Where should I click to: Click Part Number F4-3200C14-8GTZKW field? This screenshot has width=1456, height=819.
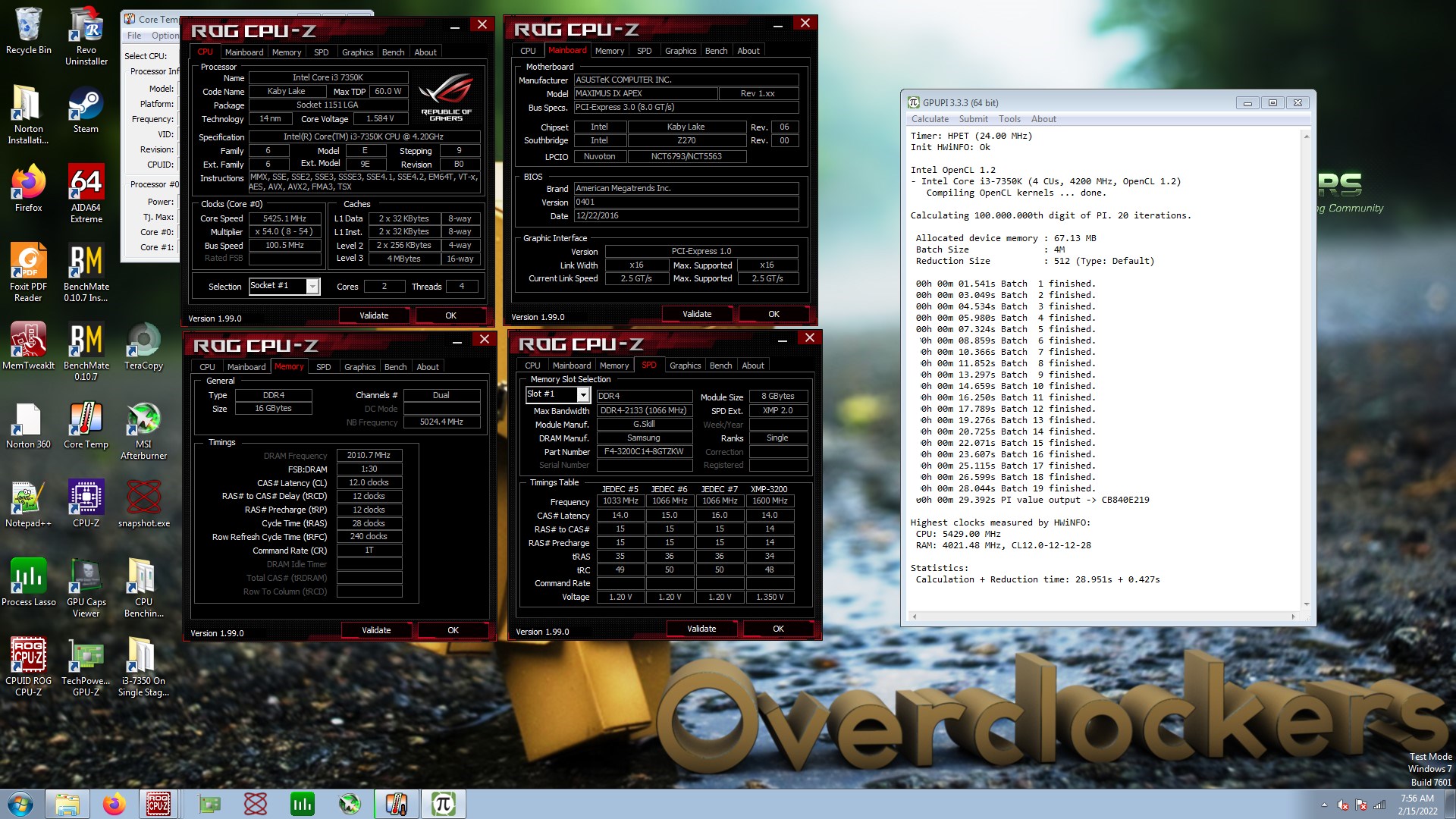point(644,452)
